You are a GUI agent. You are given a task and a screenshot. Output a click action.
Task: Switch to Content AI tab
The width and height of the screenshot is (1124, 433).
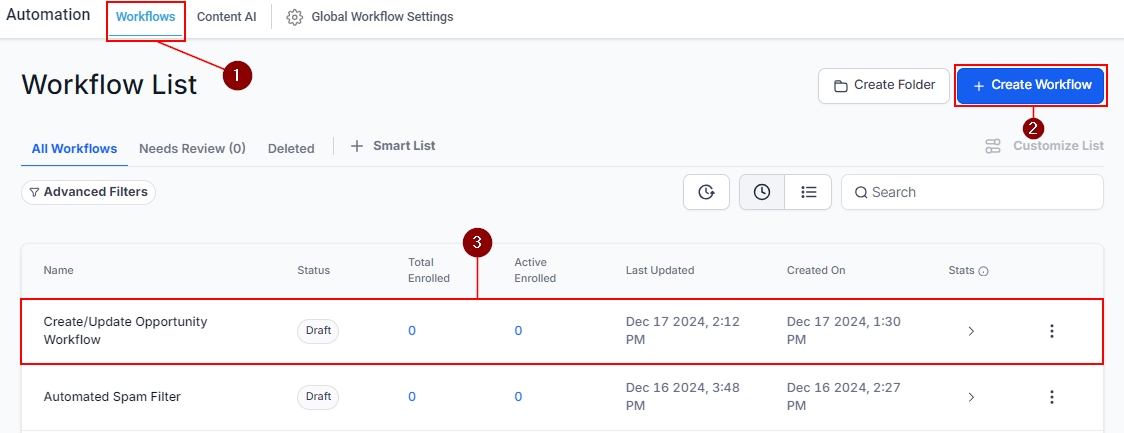[226, 17]
